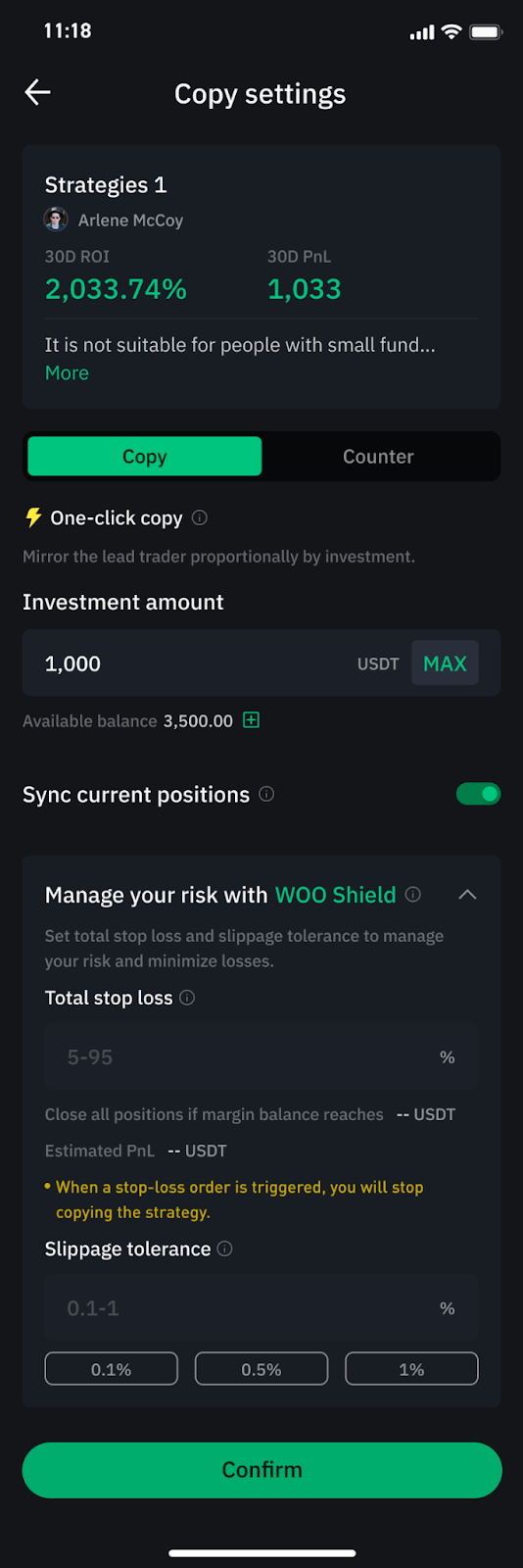523x1568 pixels.
Task: Open the WOO Shield info icon
Action: tap(413, 894)
